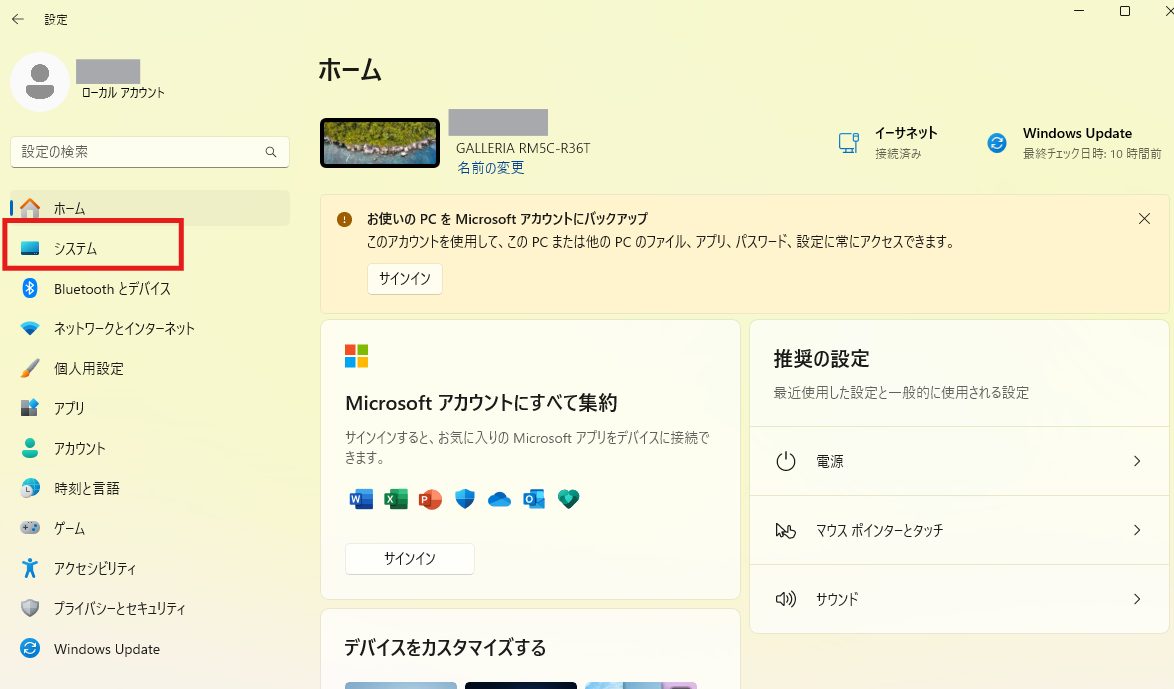Click the Windows Update sidebar sync icon

[x=30, y=649]
